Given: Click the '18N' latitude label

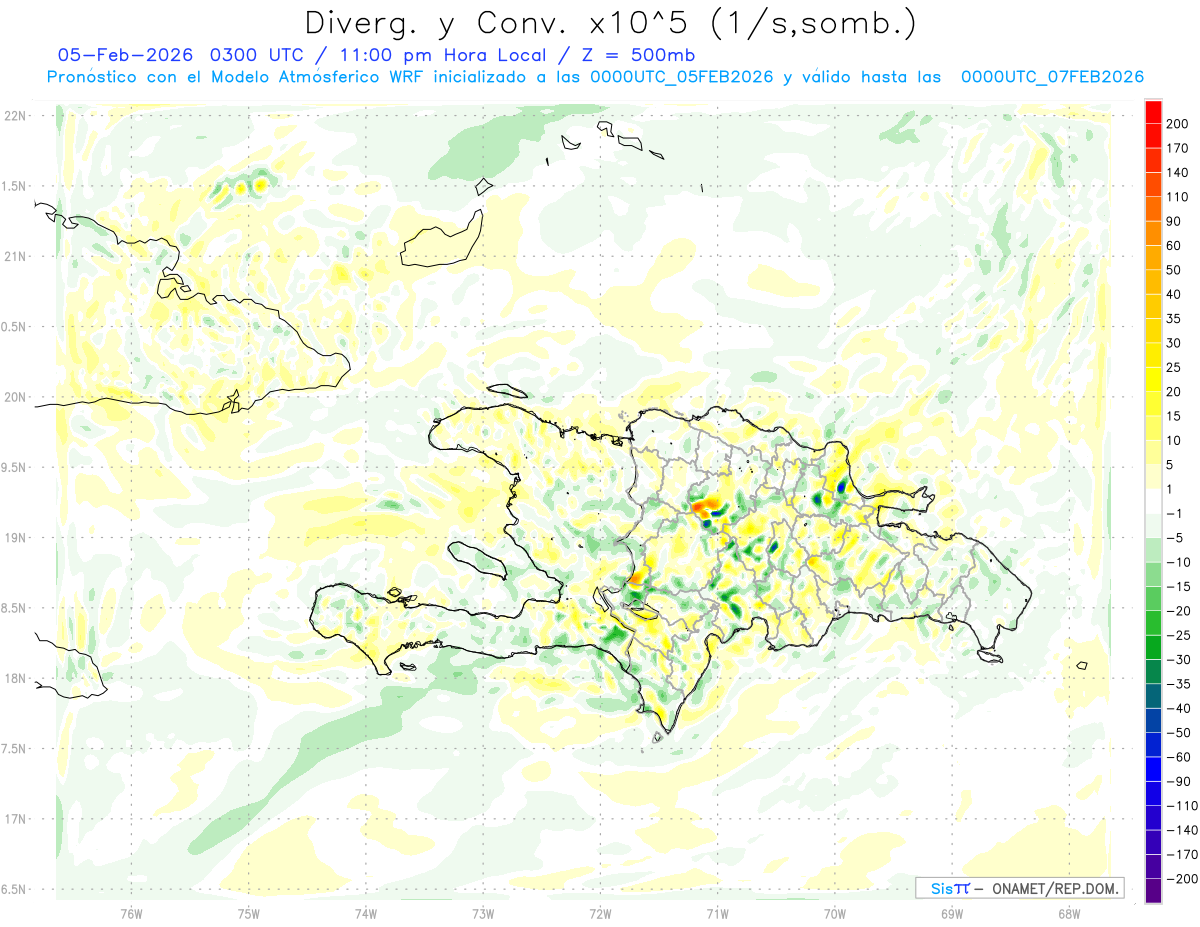Looking at the screenshot, I should click(x=14, y=679).
